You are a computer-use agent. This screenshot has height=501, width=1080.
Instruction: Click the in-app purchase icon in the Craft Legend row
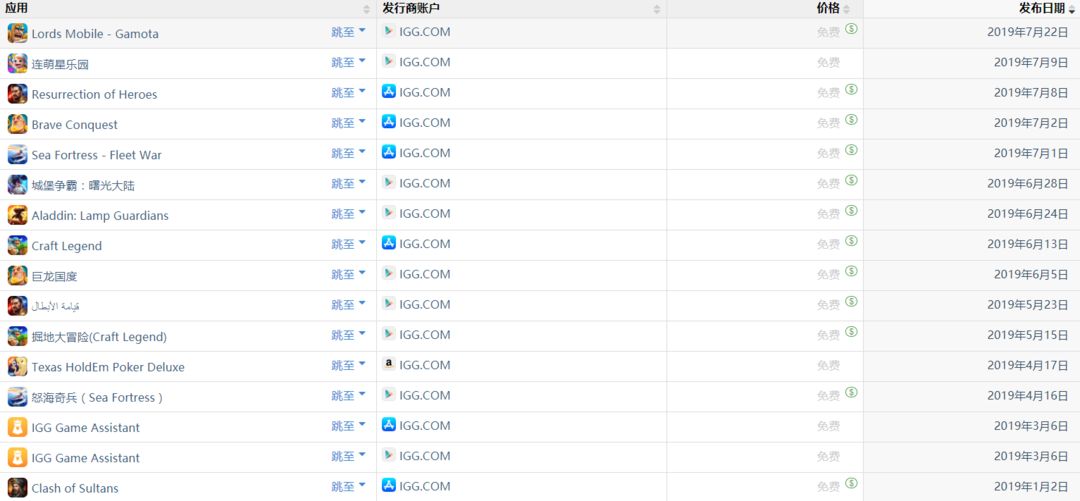point(851,241)
